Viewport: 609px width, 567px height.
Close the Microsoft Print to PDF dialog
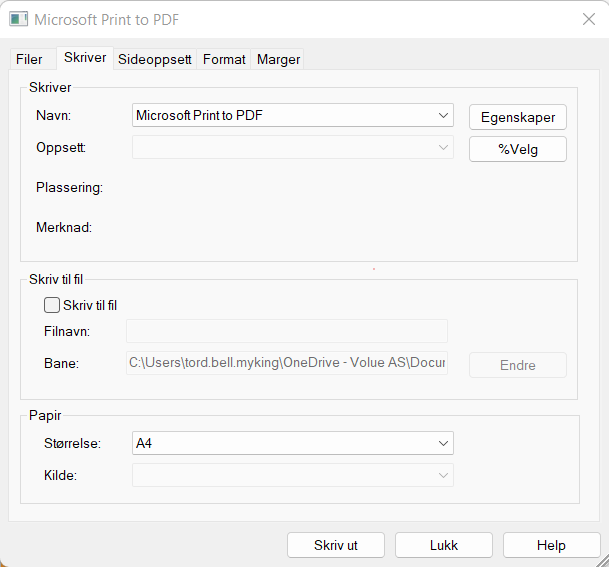(588, 20)
